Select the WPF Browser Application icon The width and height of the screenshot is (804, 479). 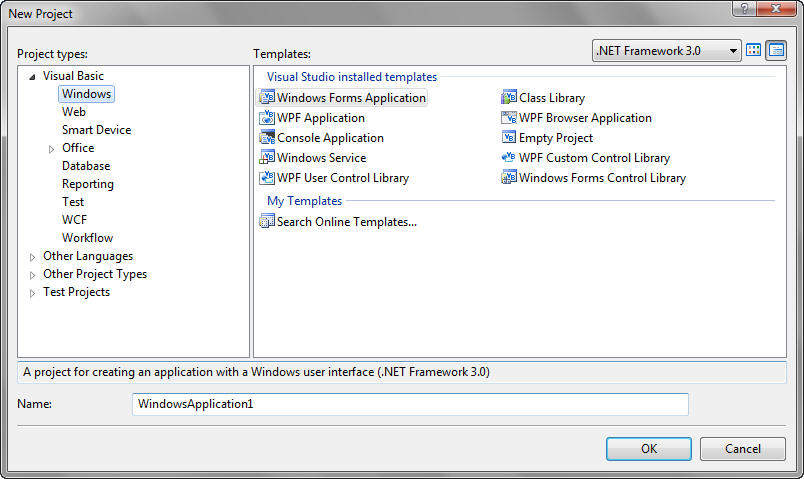(509, 118)
